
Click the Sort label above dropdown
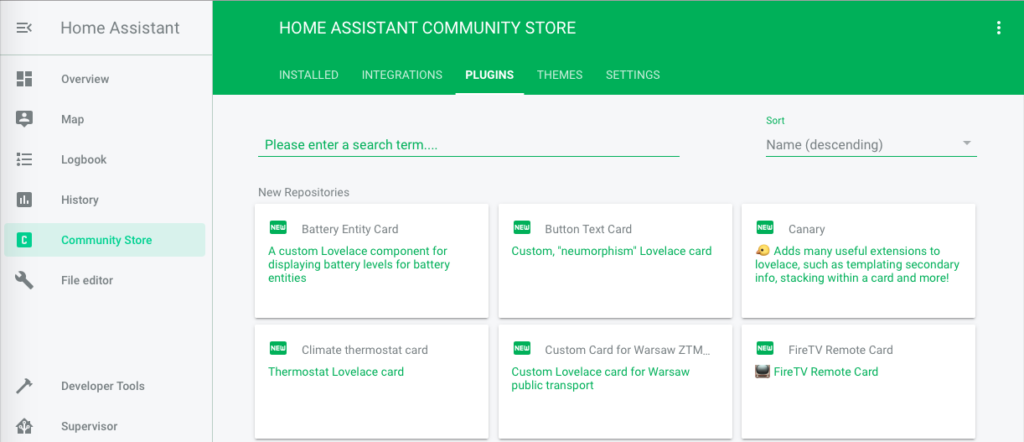click(775, 121)
